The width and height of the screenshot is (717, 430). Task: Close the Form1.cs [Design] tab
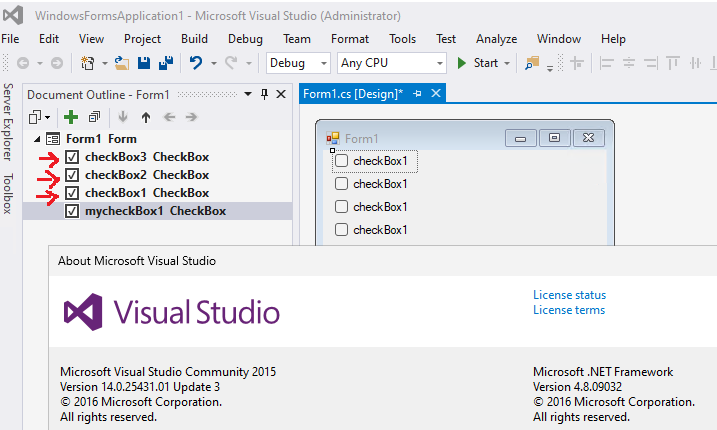436,93
